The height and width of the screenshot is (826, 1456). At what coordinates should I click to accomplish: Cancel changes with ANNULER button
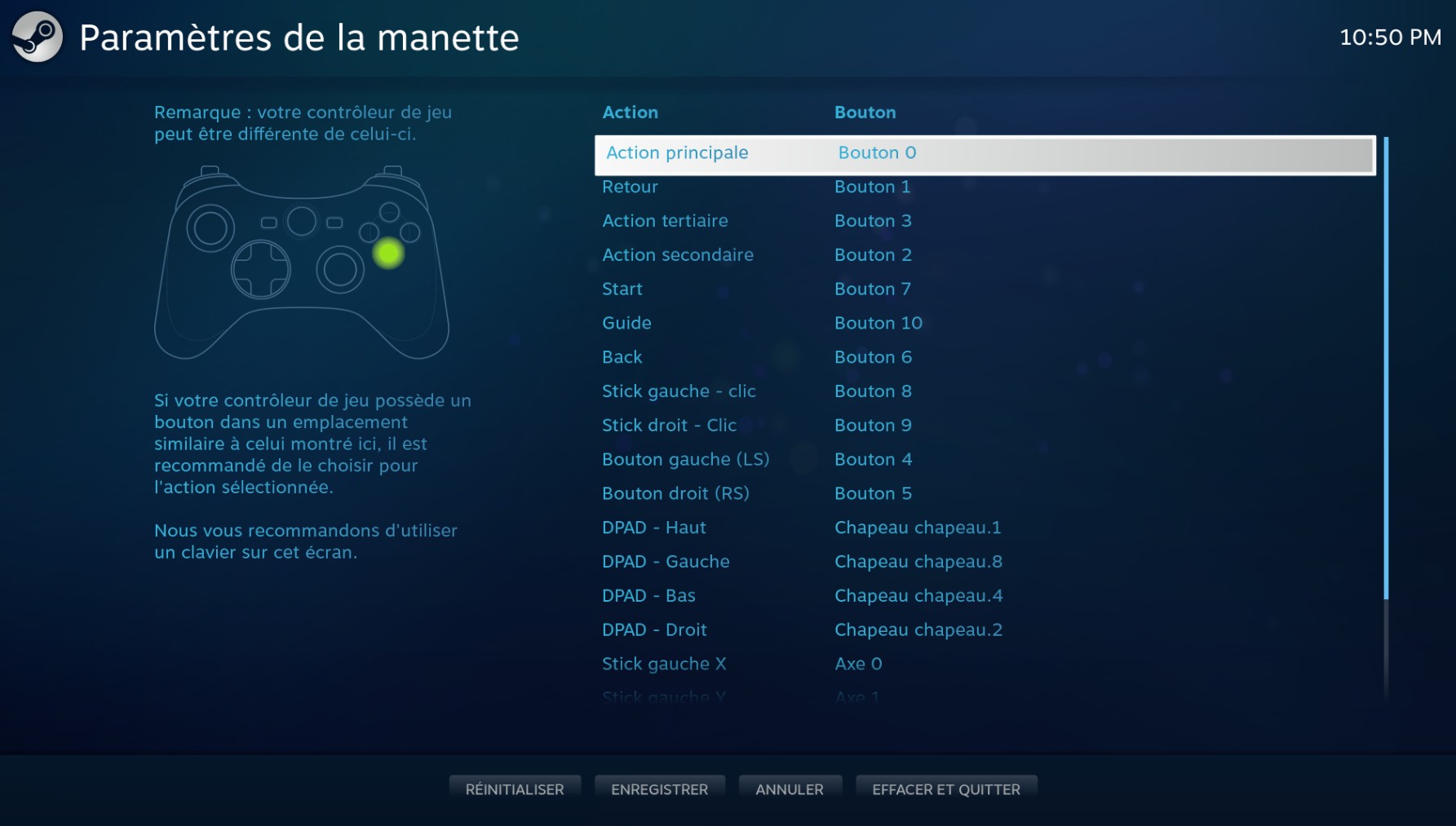[x=789, y=789]
